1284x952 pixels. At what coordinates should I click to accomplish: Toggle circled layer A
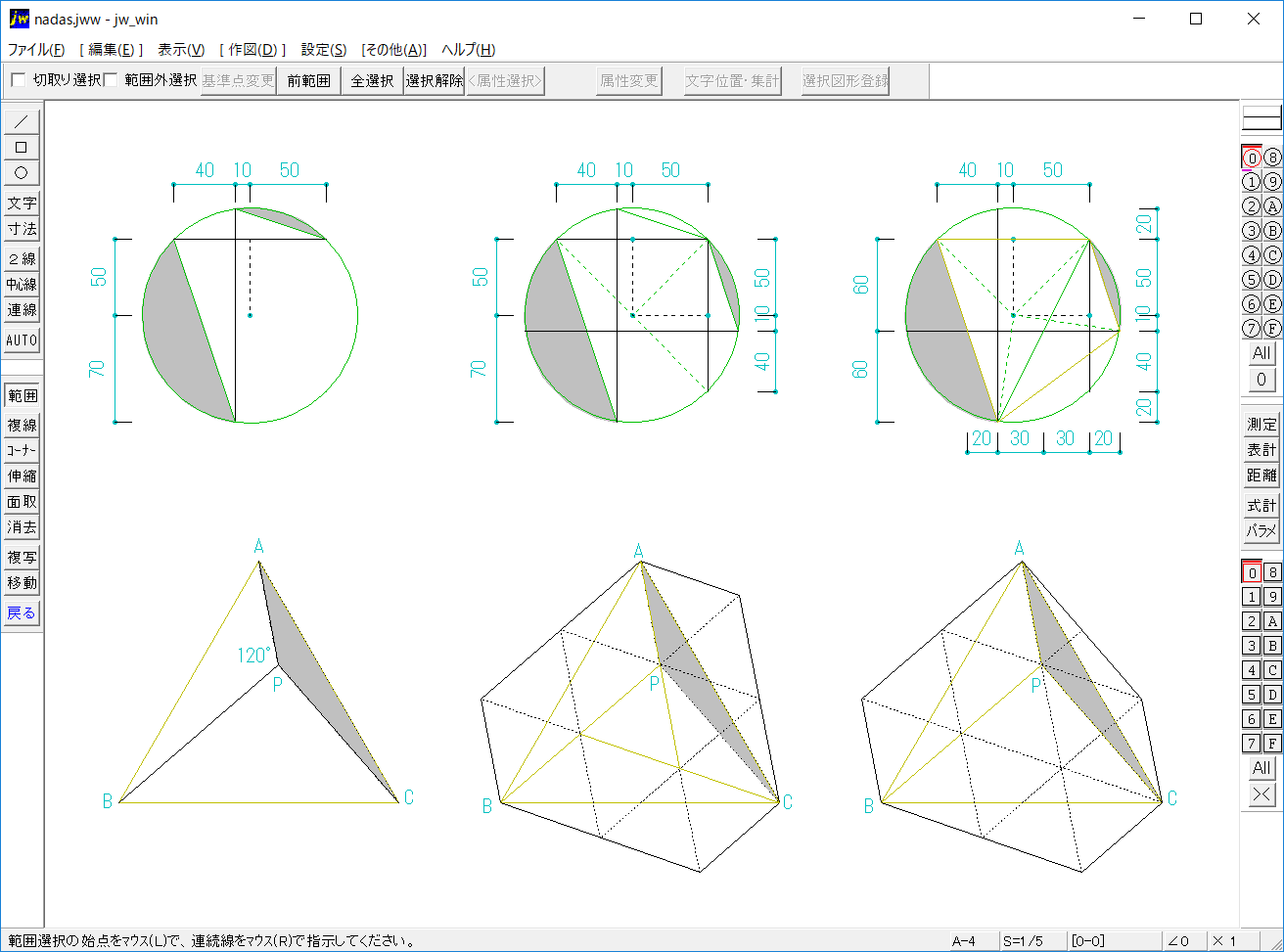click(x=1272, y=206)
